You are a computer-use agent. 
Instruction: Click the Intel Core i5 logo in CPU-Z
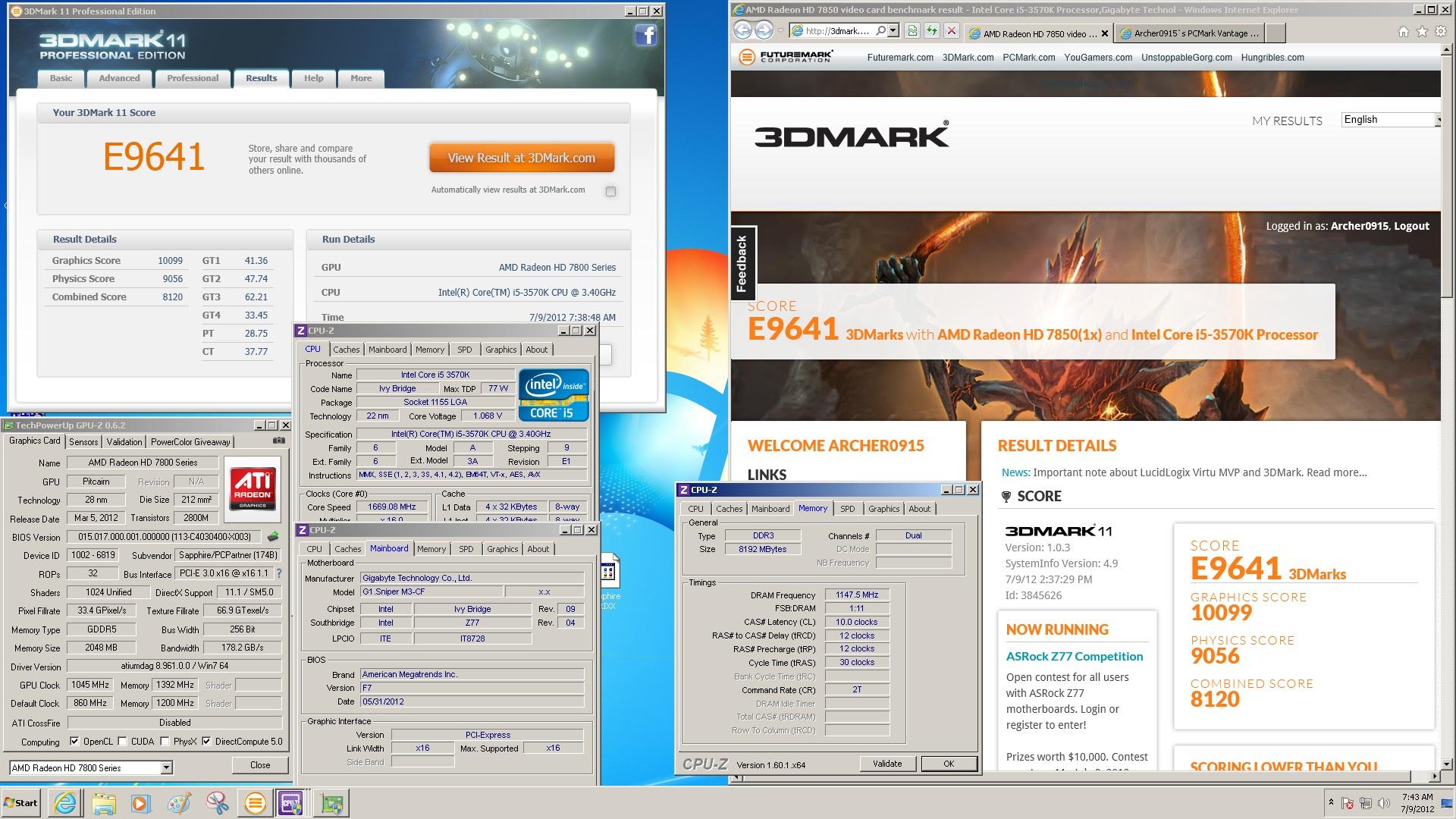(x=554, y=394)
